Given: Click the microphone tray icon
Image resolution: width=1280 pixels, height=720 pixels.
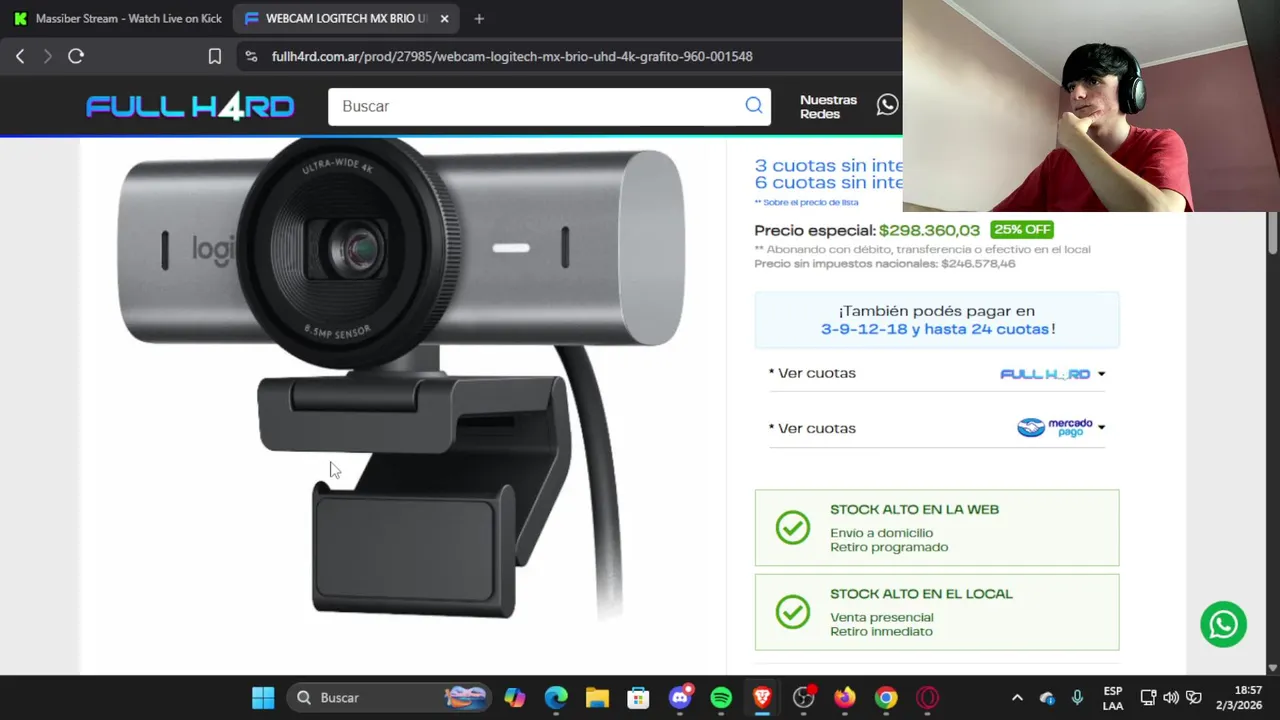Looking at the screenshot, I should click(x=1077, y=698).
